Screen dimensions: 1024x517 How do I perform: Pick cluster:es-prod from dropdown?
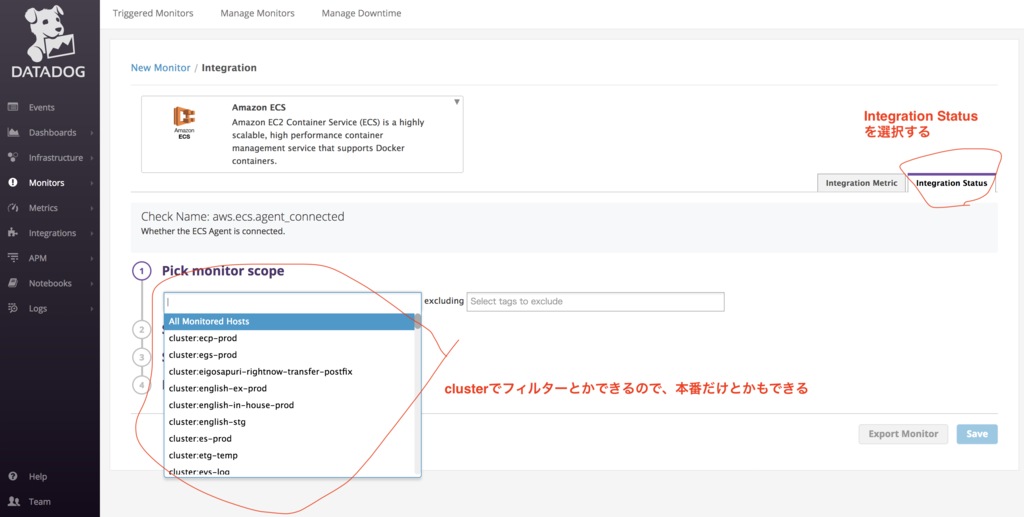289,439
